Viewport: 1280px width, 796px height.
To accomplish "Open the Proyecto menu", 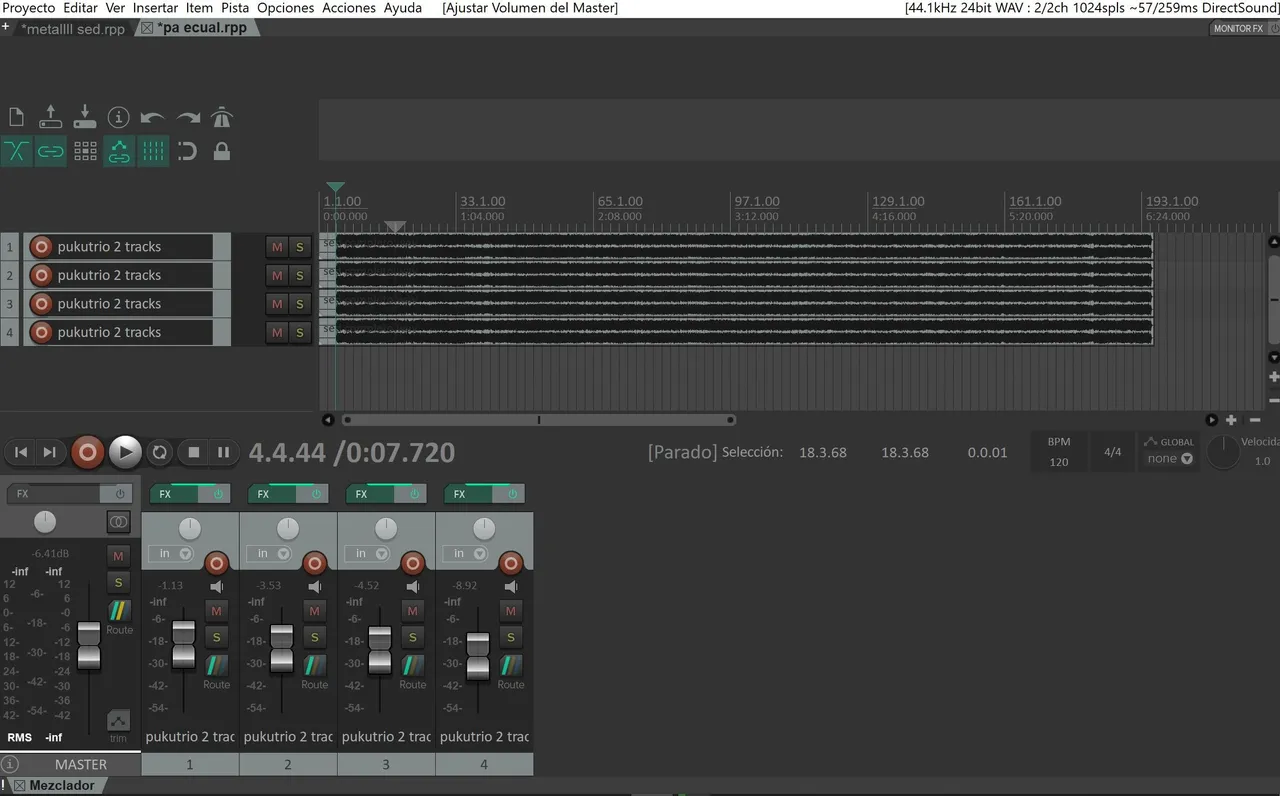I will pyautogui.click(x=29, y=8).
